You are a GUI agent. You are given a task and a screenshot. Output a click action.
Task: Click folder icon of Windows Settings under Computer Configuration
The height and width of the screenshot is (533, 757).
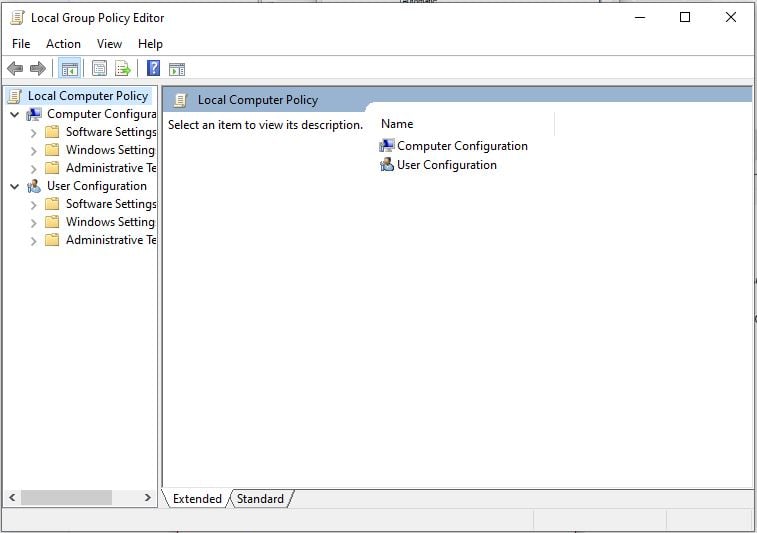point(52,150)
